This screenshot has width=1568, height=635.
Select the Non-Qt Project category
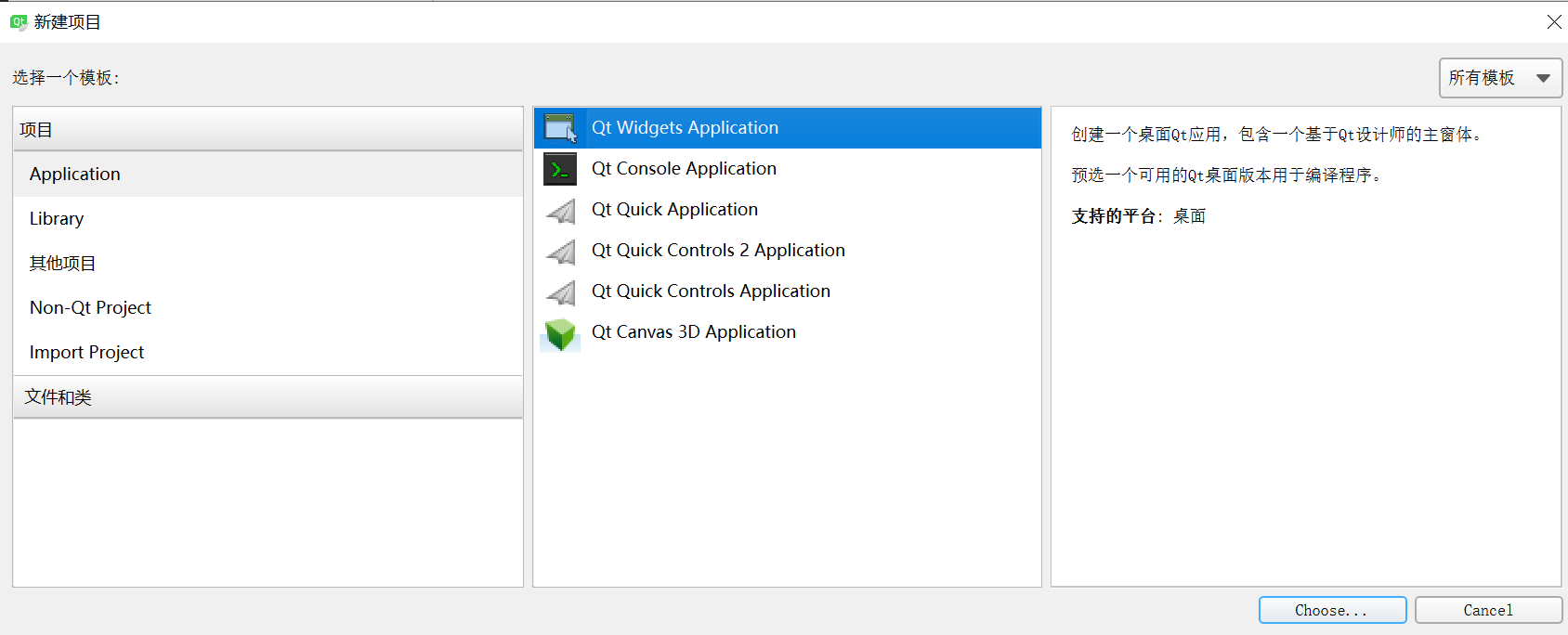(90, 308)
